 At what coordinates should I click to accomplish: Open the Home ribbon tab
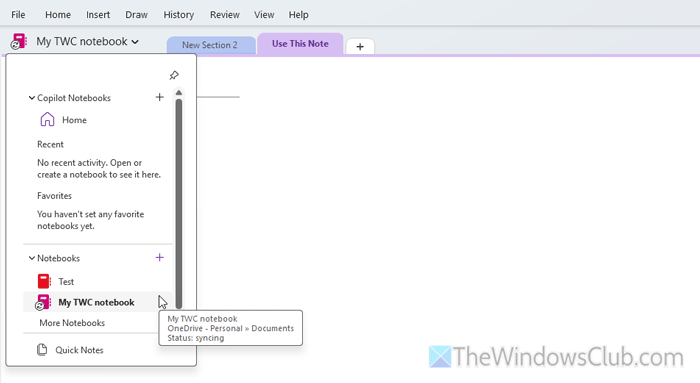click(58, 15)
